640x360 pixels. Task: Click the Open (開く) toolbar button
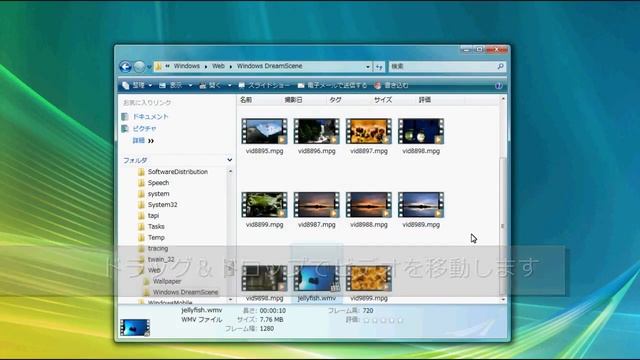[x=211, y=85]
